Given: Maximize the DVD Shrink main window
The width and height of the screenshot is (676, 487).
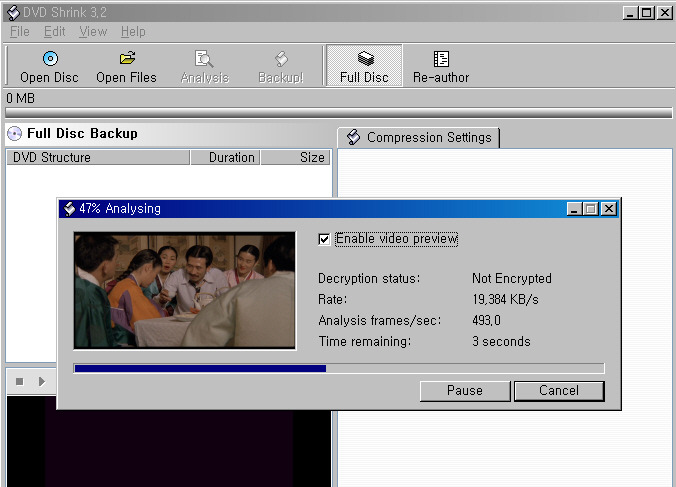Looking at the screenshot, I should pyautogui.click(x=647, y=13).
